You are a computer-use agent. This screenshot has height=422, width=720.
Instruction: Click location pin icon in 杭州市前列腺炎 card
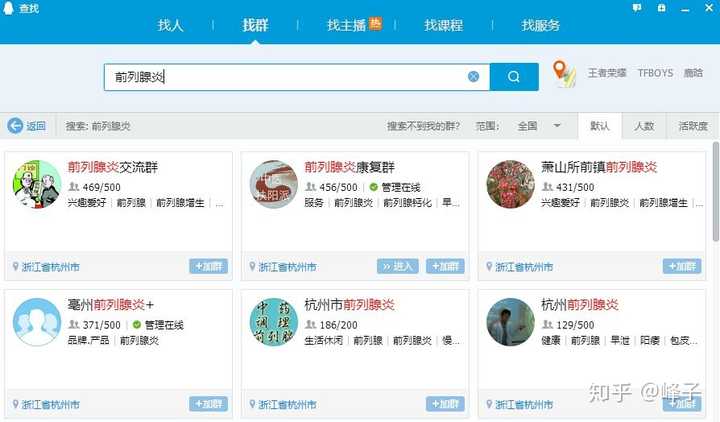(x=252, y=404)
